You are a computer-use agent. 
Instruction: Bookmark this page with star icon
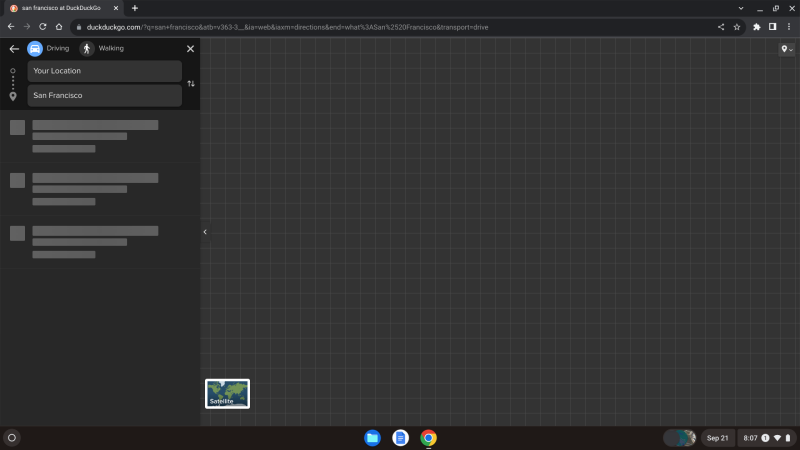point(737,27)
